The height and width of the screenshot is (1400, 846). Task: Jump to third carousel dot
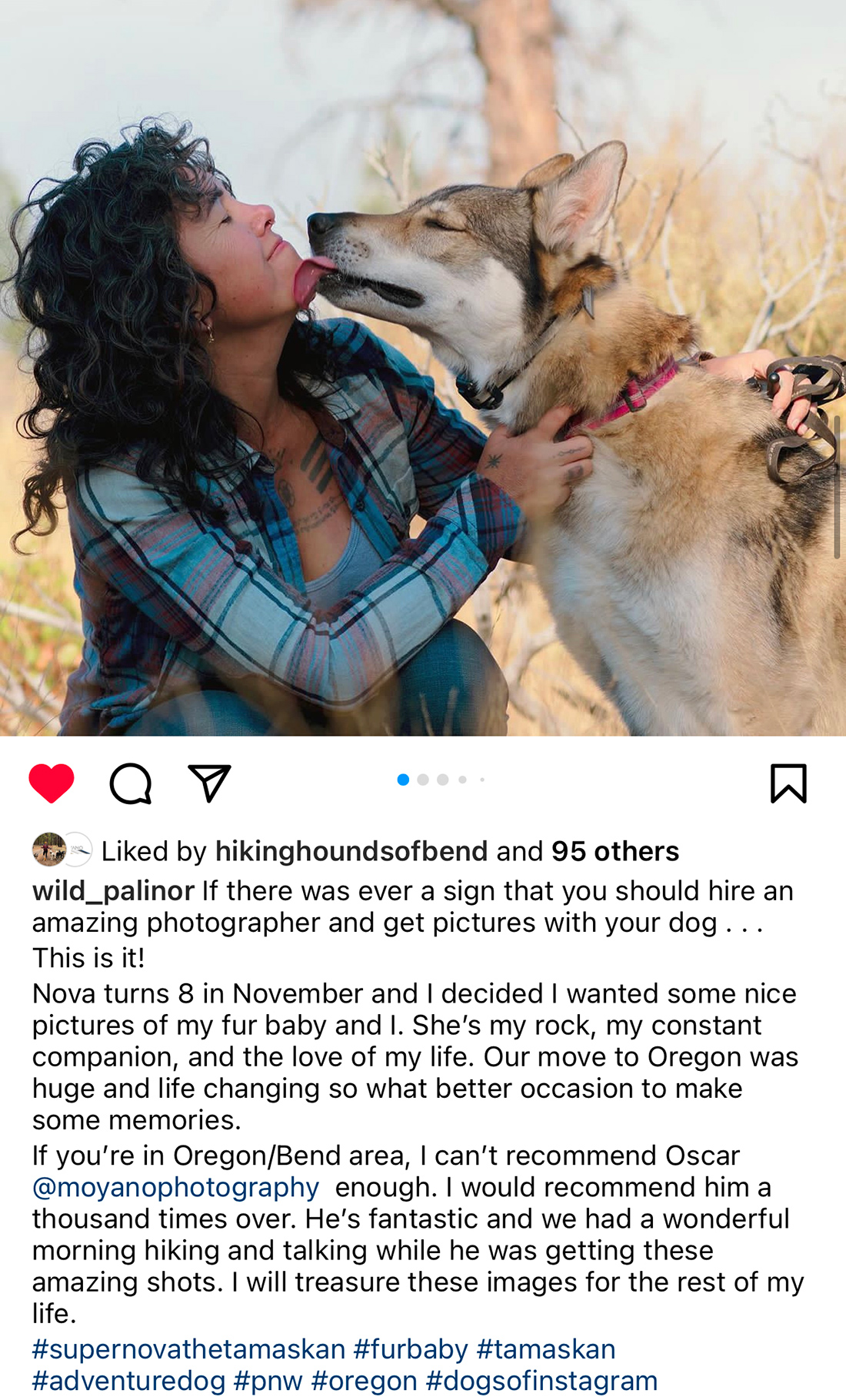click(x=442, y=780)
